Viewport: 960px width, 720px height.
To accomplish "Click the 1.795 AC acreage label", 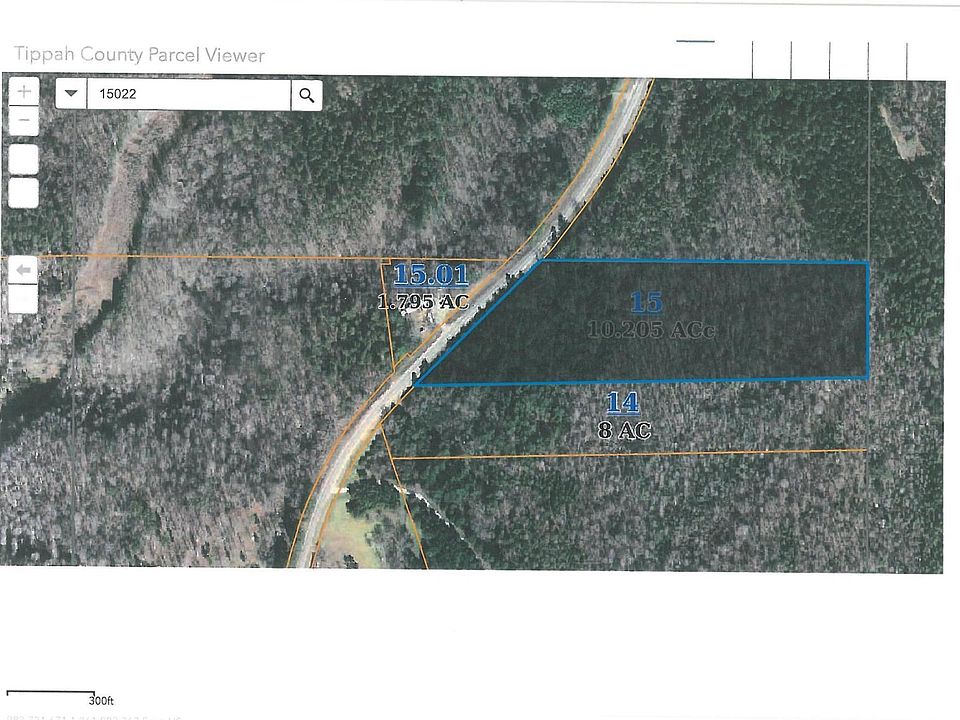I will [x=423, y=301].
